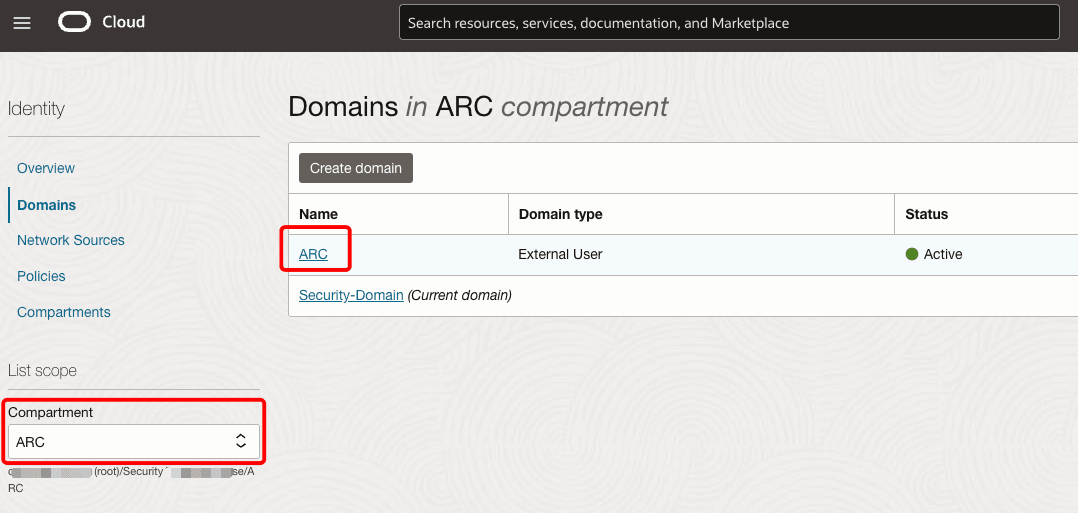Focus the search resources and services field
The height and width of the screenshot is (513, 1078).
(729, 23)
